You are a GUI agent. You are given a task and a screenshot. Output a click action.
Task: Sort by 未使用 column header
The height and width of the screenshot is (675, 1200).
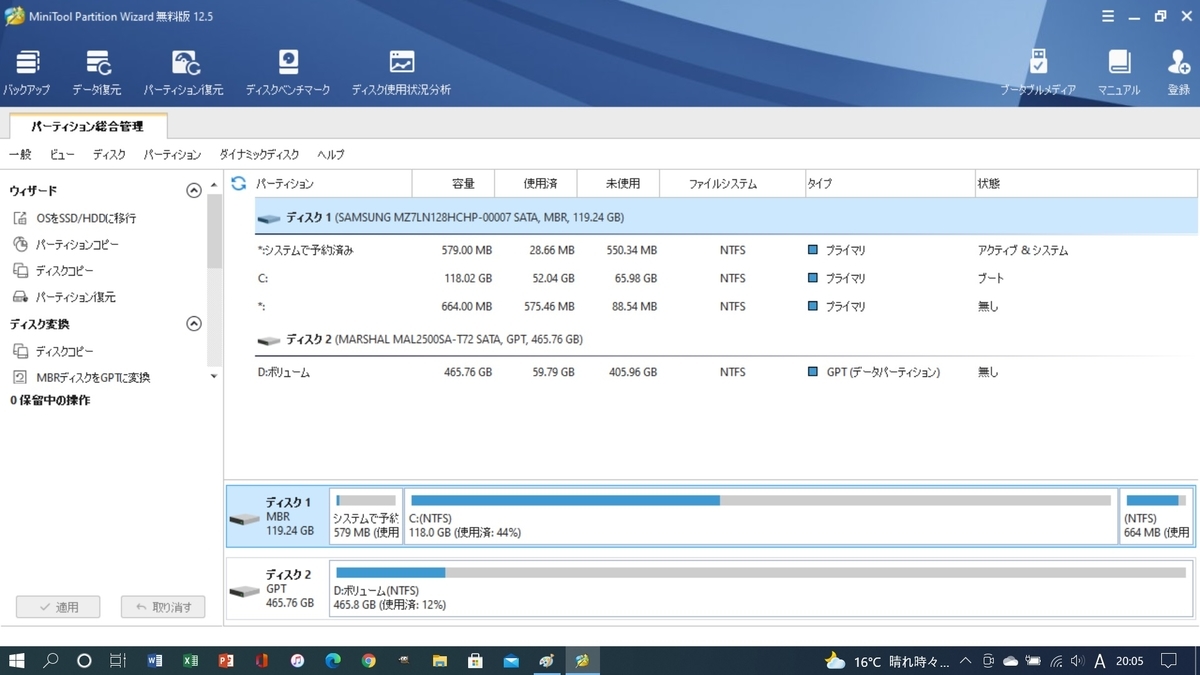(618, 184)
